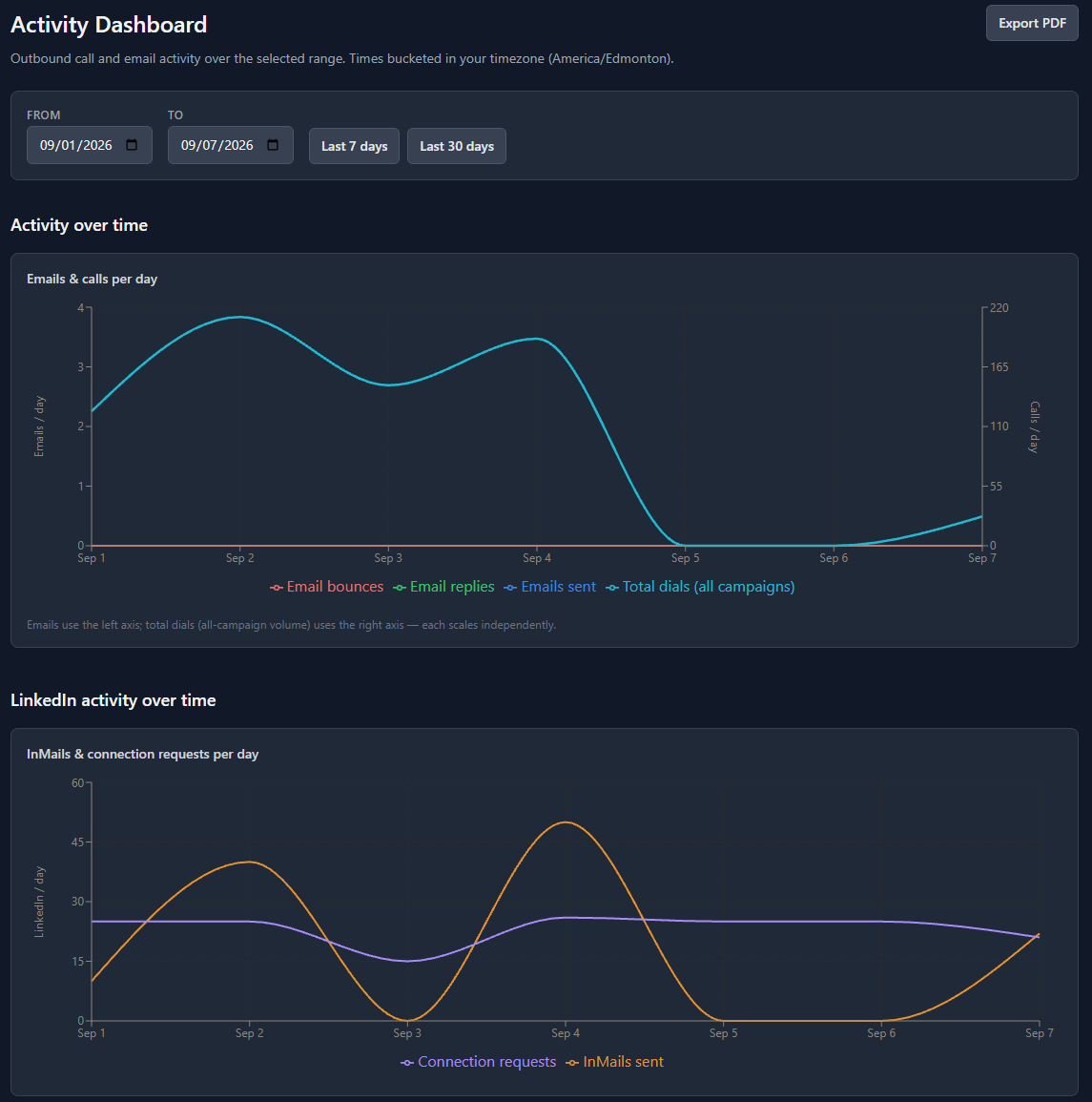Image resolution: width=1092 pixels, height=1102 pixels.
Task: Select the Last 7 days range
Action: click(354, 146)
